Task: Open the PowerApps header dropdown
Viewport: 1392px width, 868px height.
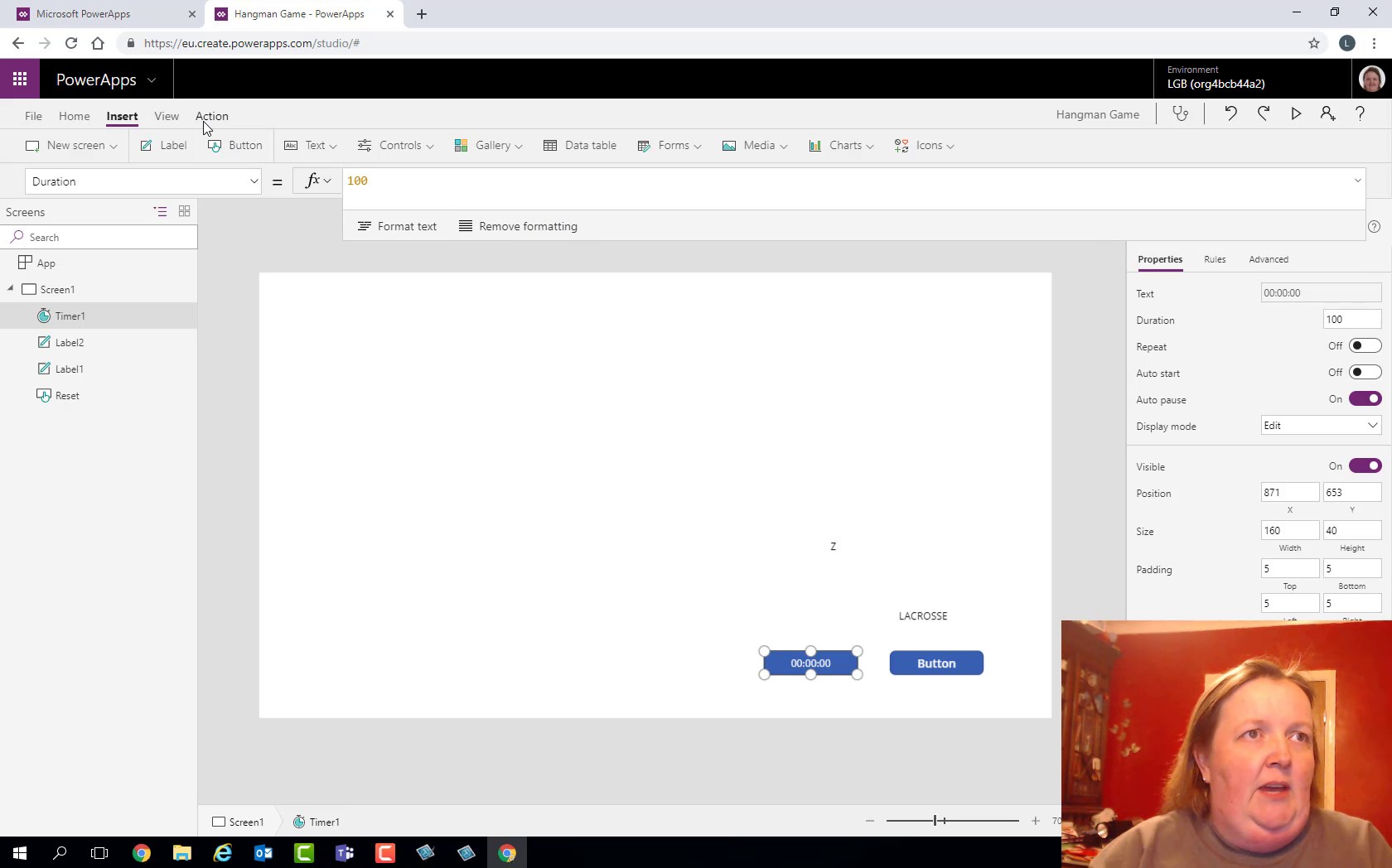Action: 152,80
